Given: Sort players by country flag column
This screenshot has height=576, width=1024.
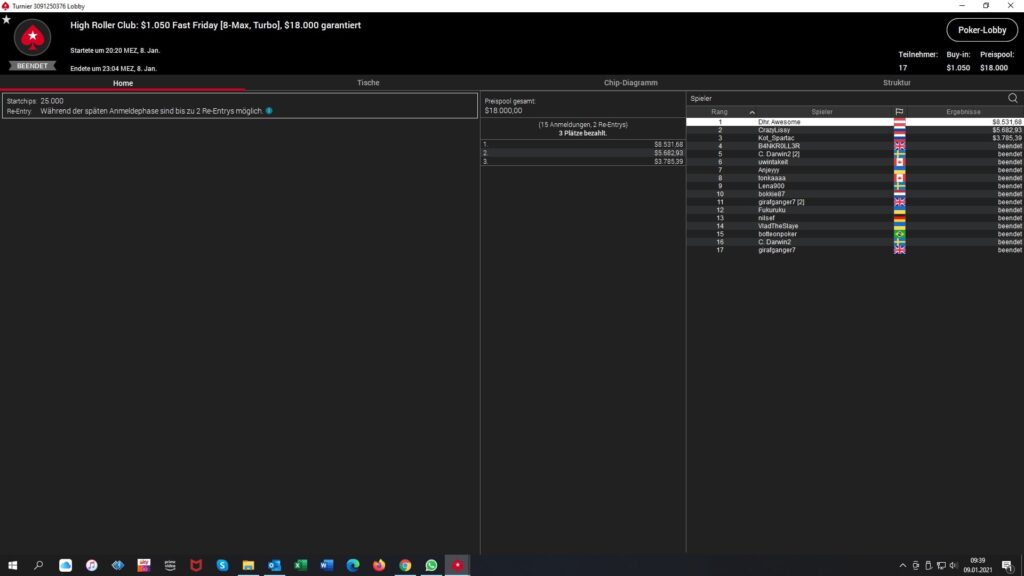Looking at the screenshot, I should click(x=899, y=112).
